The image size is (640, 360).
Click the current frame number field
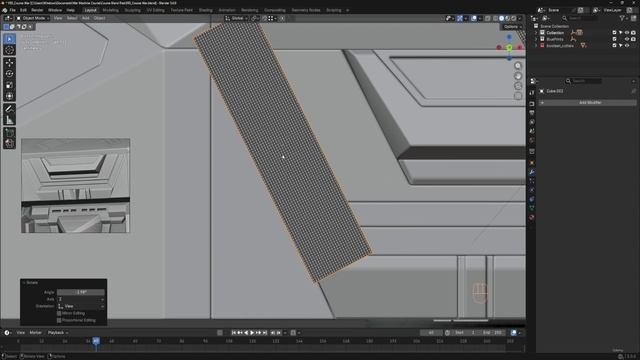(x=431, y=333)
